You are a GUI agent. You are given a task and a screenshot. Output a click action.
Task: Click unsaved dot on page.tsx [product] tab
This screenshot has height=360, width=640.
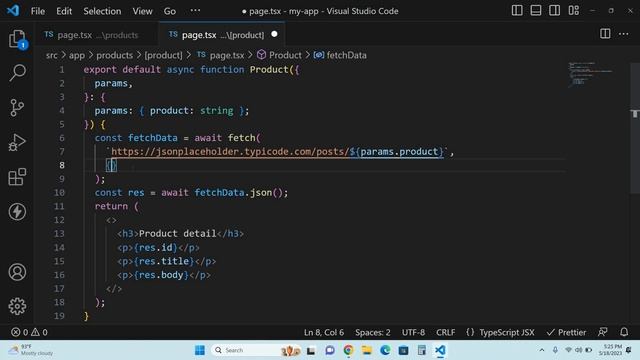coord(274,34)
